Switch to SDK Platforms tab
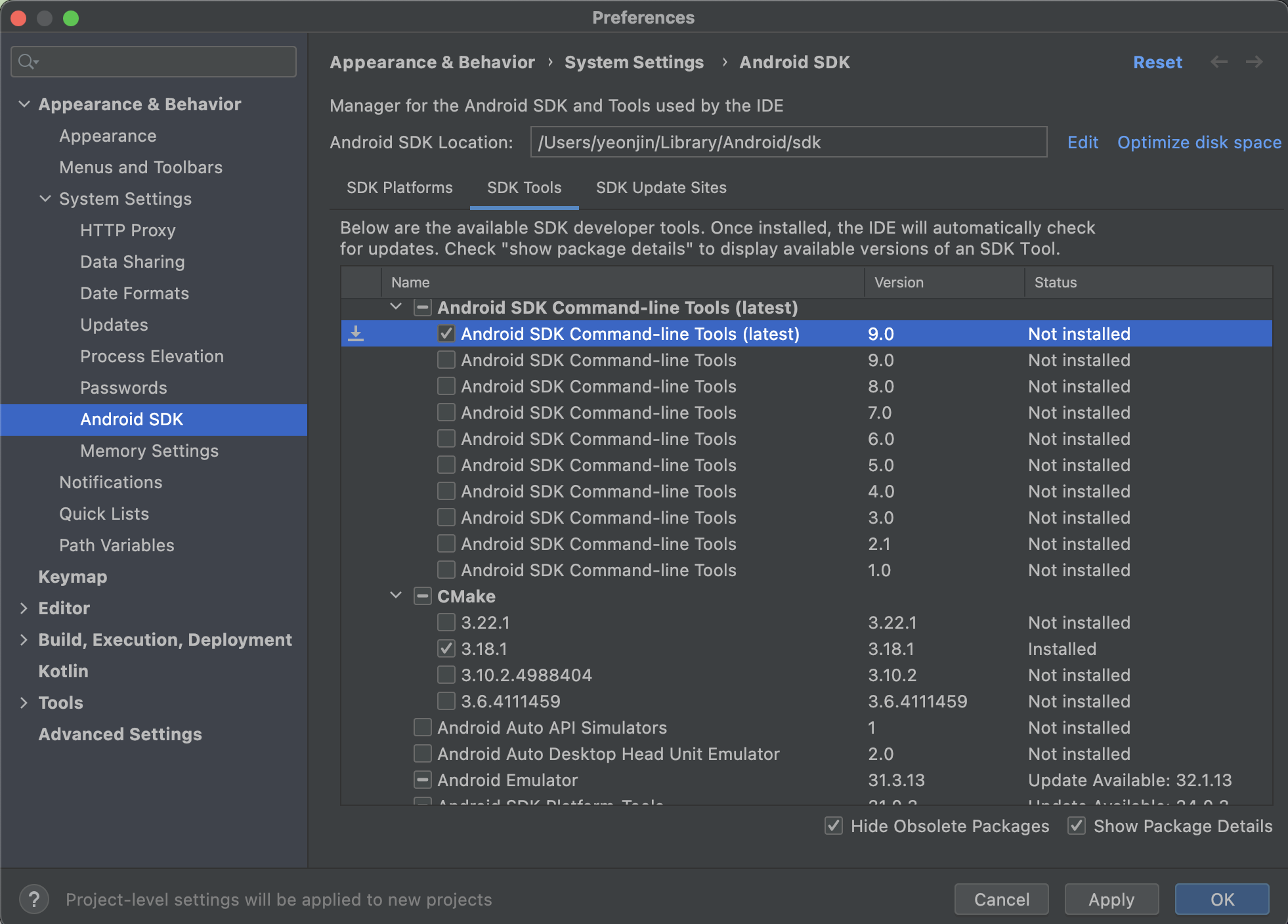 pyautogui.click(x=400, y=188)
